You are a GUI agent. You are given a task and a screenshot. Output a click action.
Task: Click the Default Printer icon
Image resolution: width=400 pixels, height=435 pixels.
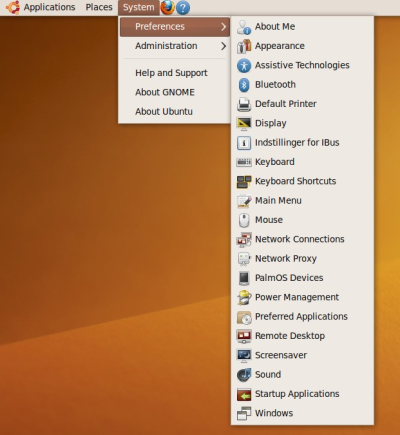[244, 104]
